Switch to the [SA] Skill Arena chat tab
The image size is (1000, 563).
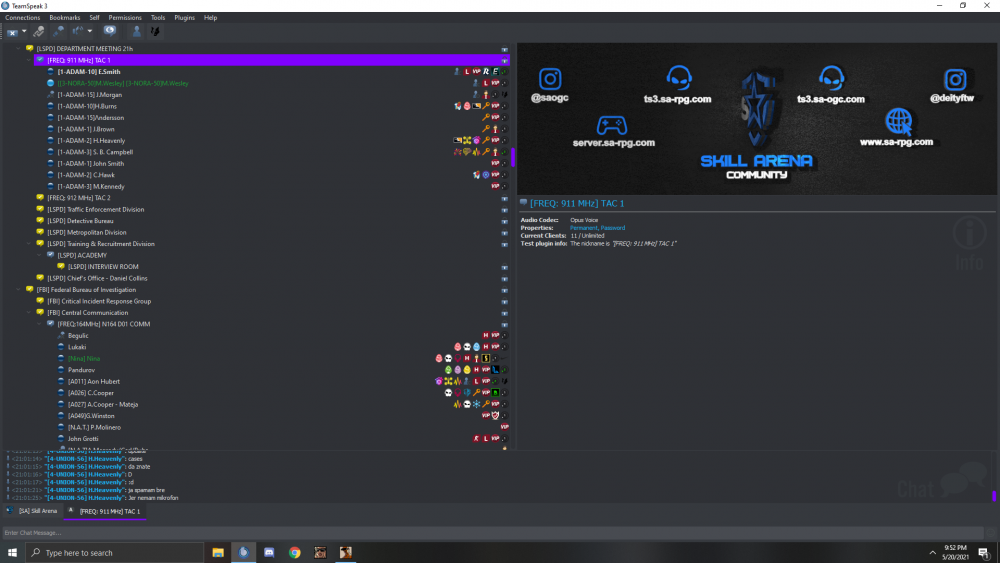(33, 511)
